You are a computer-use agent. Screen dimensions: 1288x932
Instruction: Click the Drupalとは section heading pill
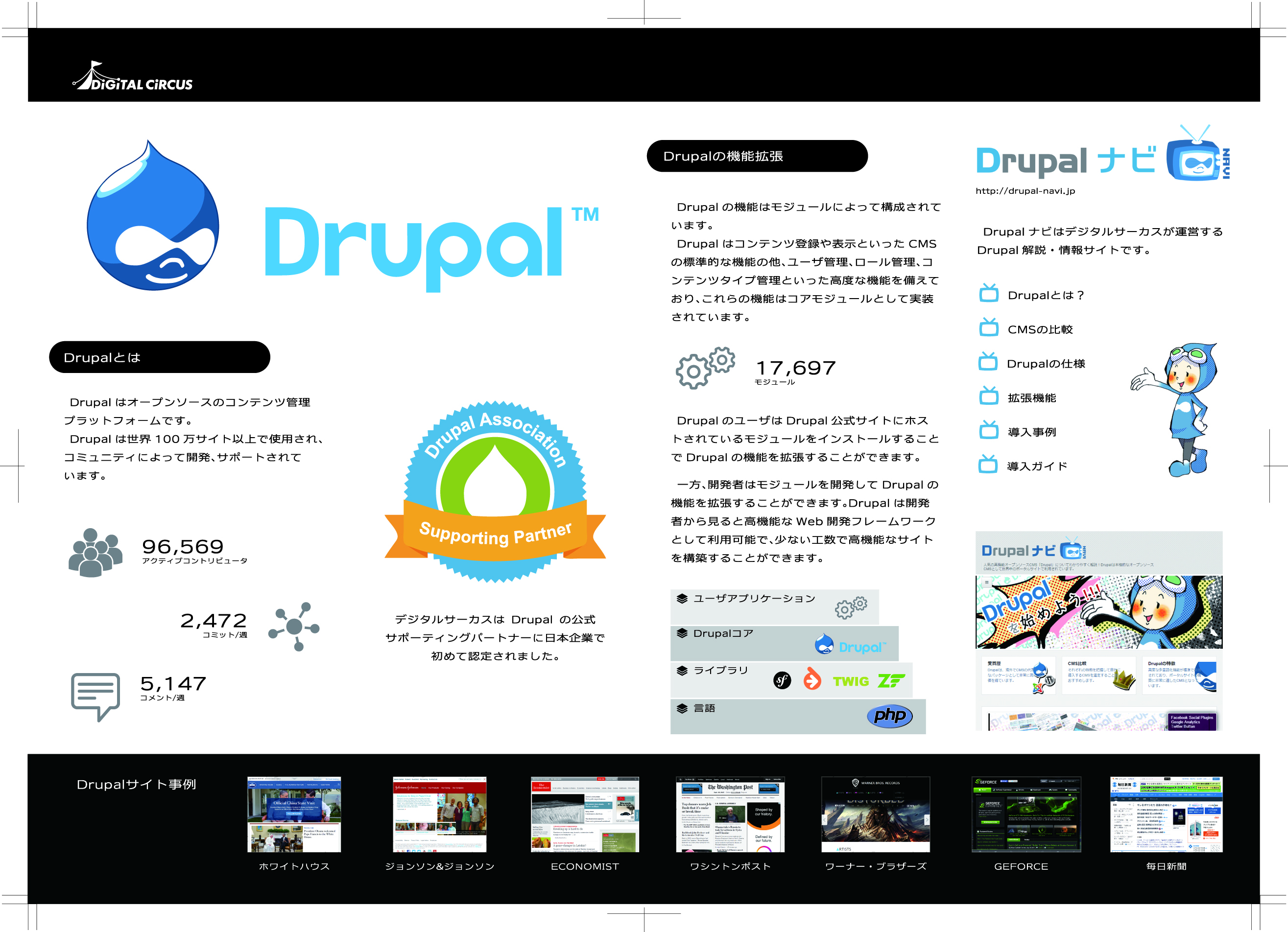(160, 357)
